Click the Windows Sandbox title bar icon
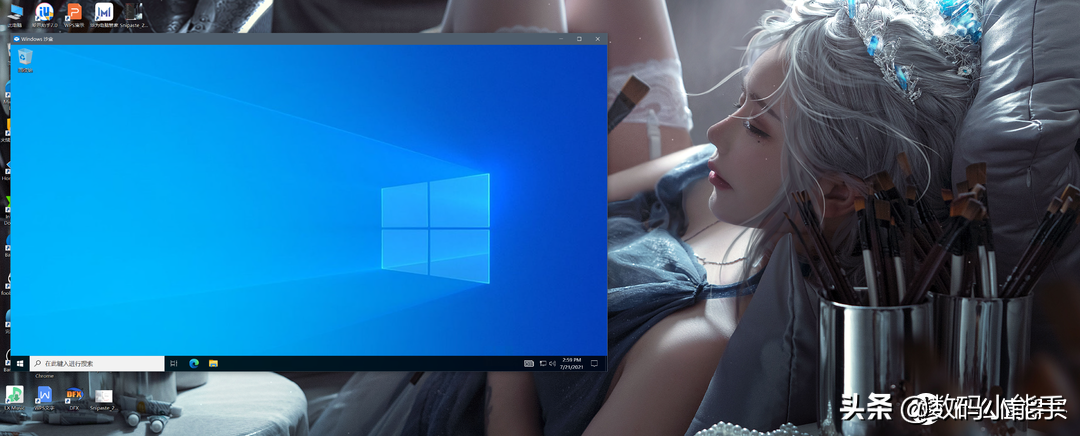1080x436 pixels. tap(17, 39)
